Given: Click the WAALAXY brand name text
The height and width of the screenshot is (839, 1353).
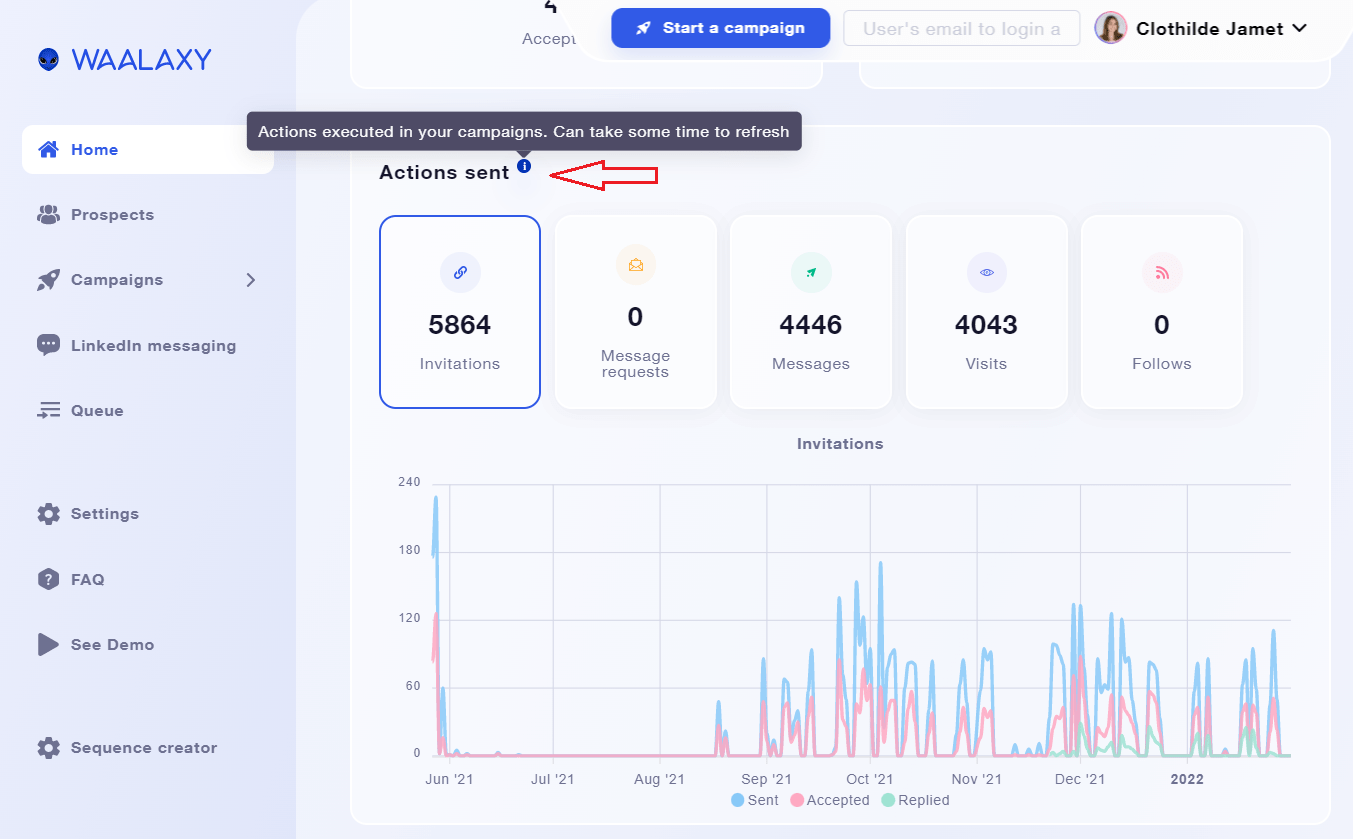Looking at the screenshot, I should pyautogui.click(x=141, y=60).
